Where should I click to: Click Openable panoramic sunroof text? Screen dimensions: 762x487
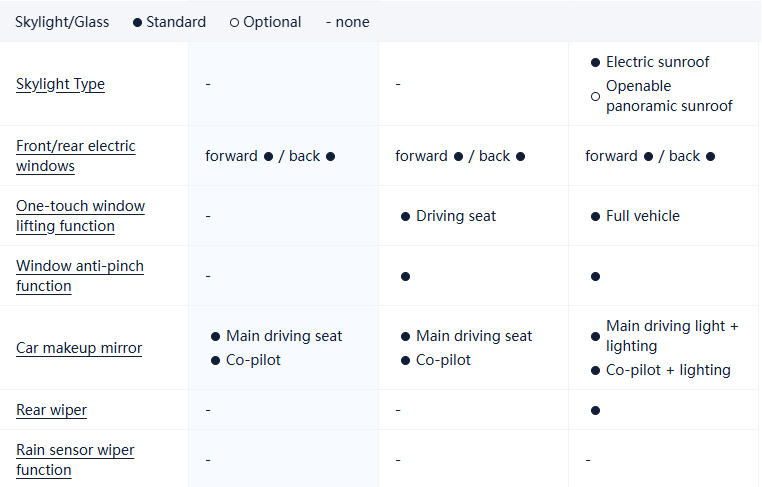(x=669, y=96)
